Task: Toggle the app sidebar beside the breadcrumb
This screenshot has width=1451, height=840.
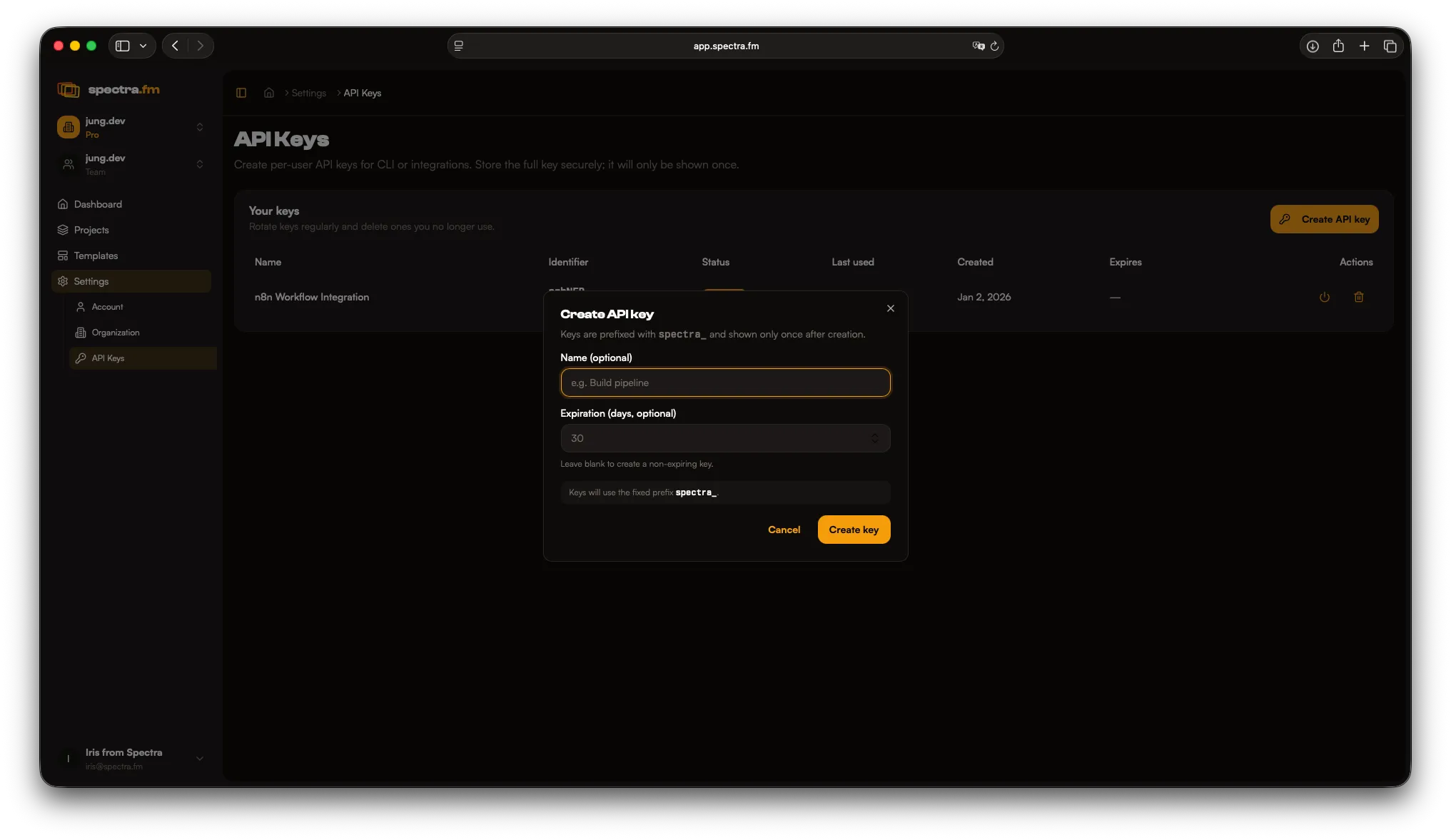Action: pyautogui.click(x=241, y=93)
